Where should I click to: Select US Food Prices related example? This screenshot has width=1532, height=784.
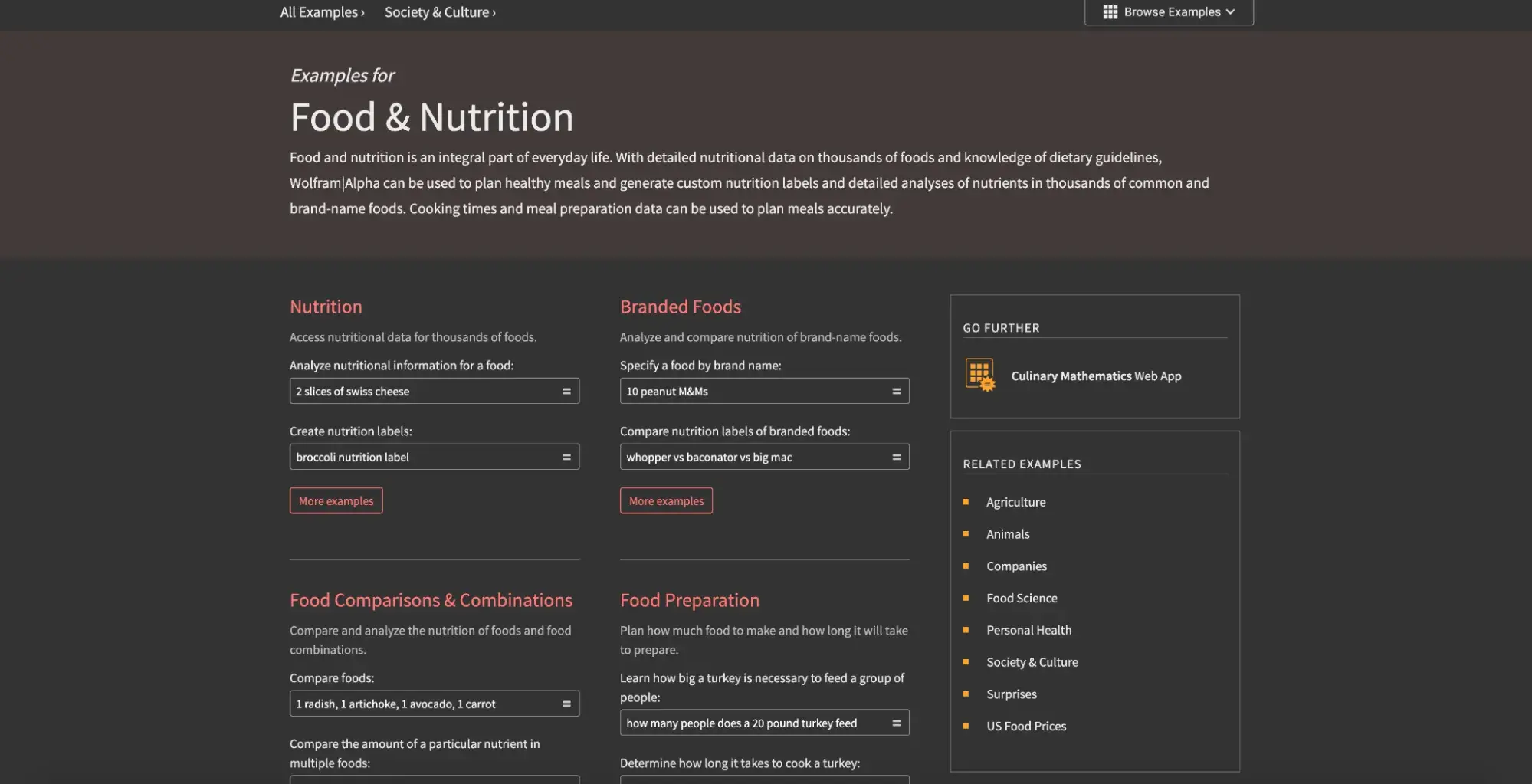point(1026,726)
